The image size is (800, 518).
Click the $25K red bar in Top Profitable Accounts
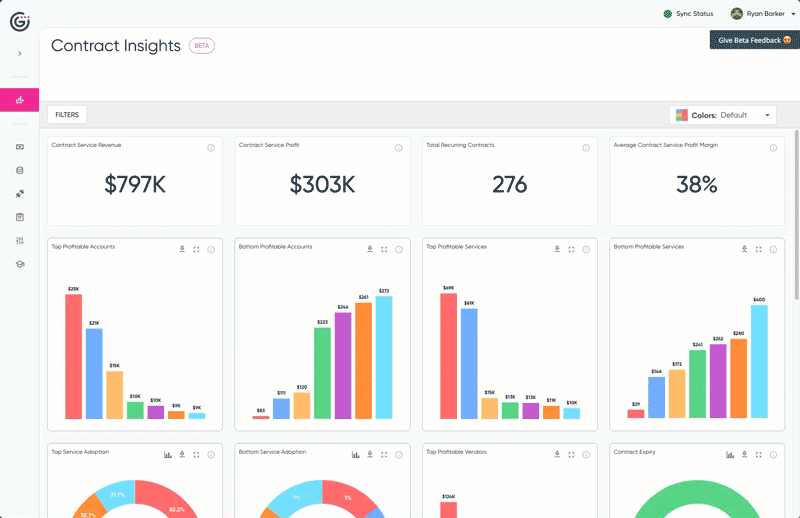click(x=73, y=356)
